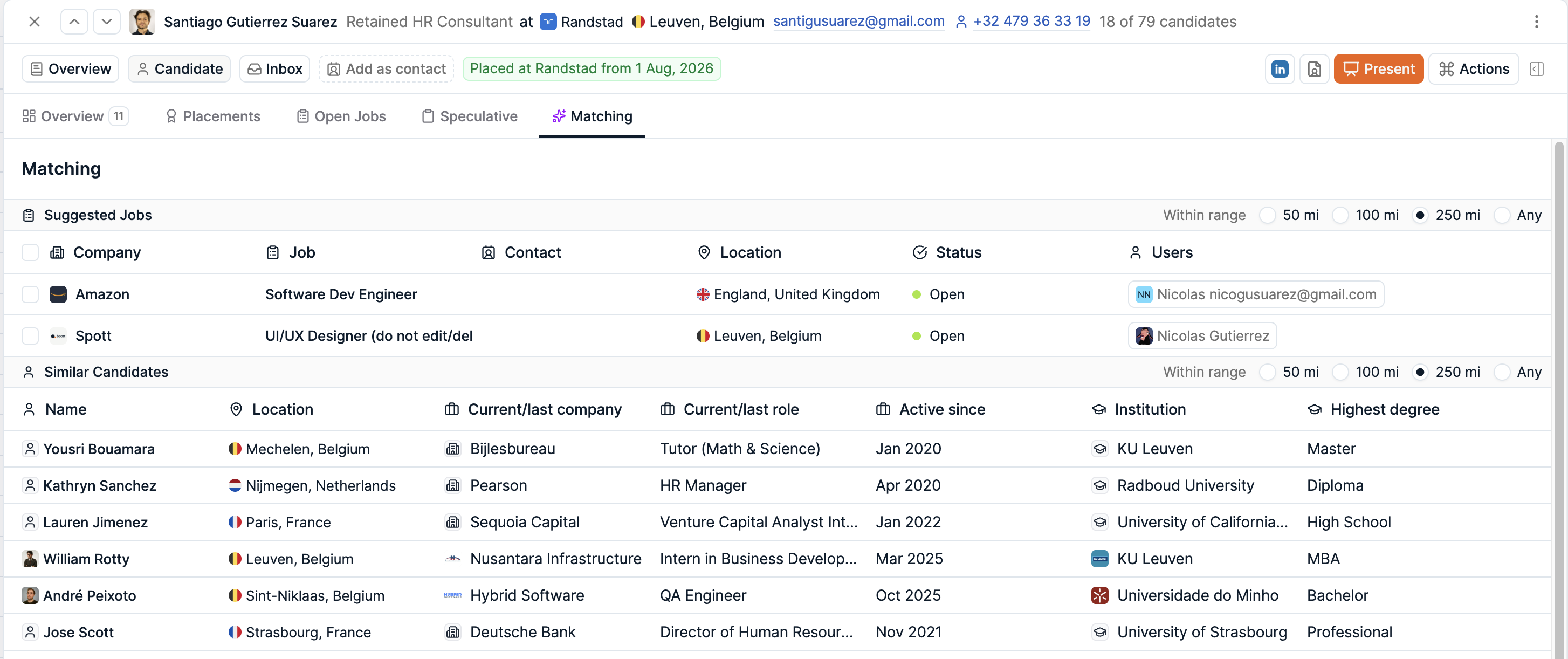This screenshot has height=659, width=1568.
Task: Click the Deutsche Bank company icon
Action: point(452,632)
